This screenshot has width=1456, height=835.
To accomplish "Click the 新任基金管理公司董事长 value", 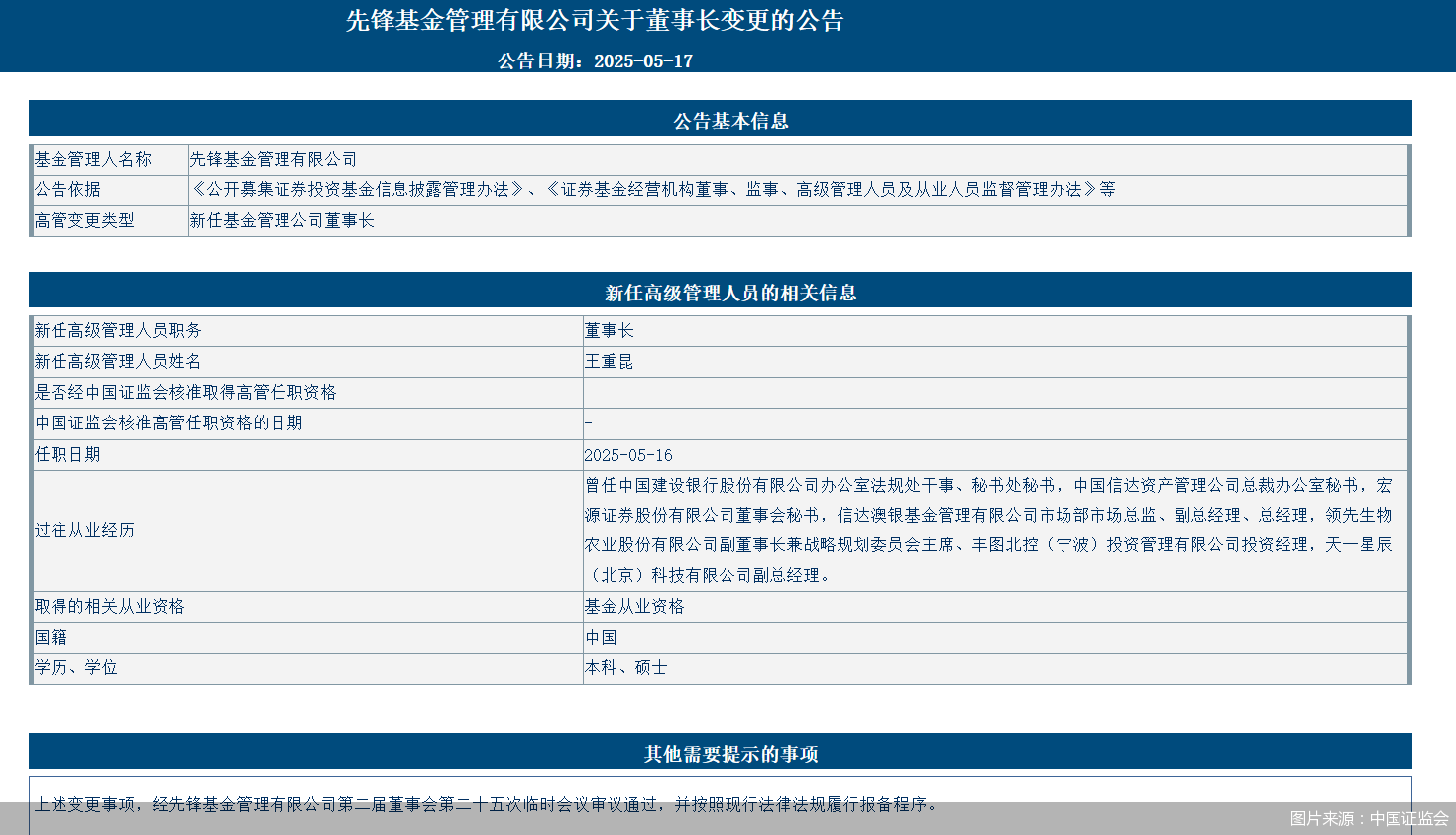I will (282, 220).
